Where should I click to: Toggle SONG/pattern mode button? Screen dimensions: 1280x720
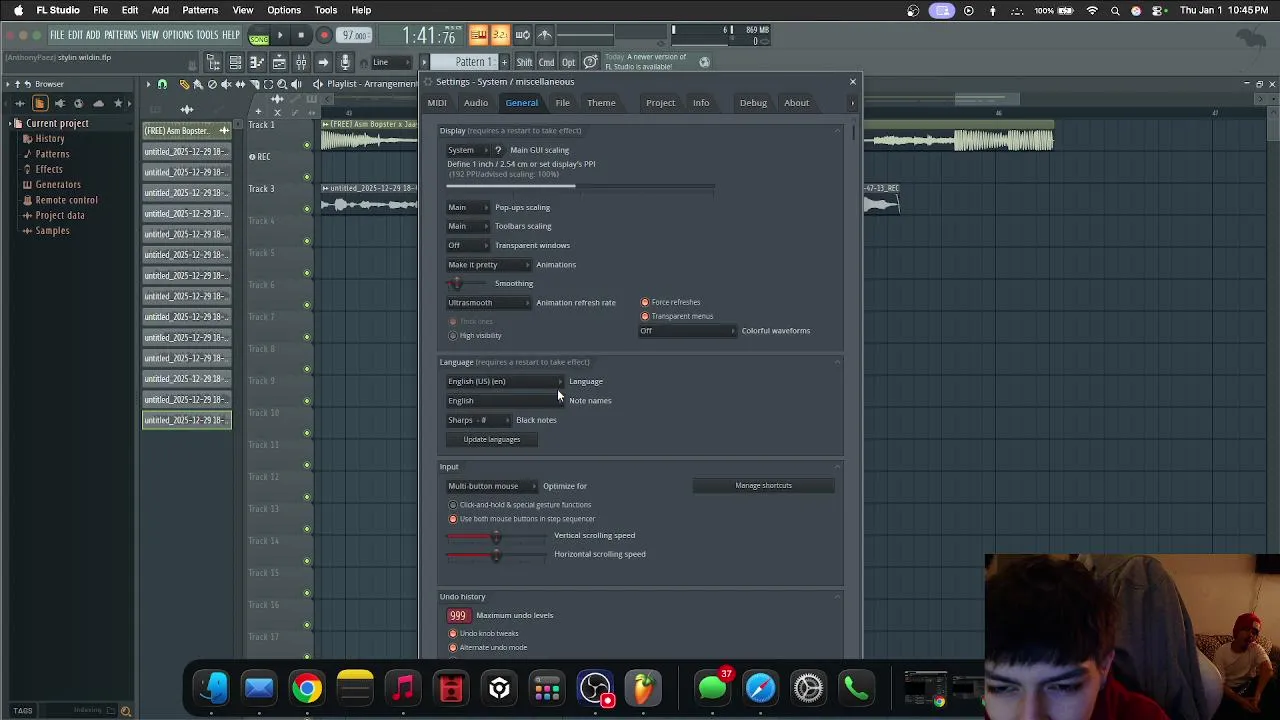point(259,37)
